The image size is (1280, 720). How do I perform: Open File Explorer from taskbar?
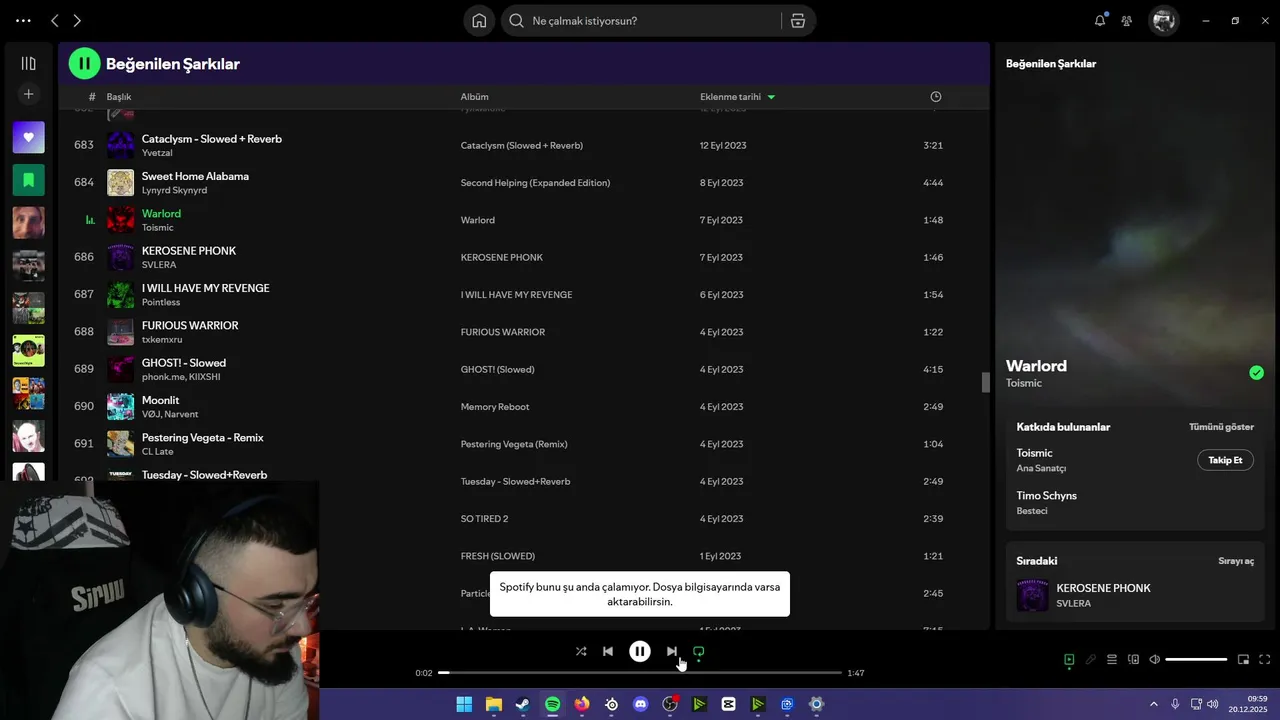(x=494, y=704)
